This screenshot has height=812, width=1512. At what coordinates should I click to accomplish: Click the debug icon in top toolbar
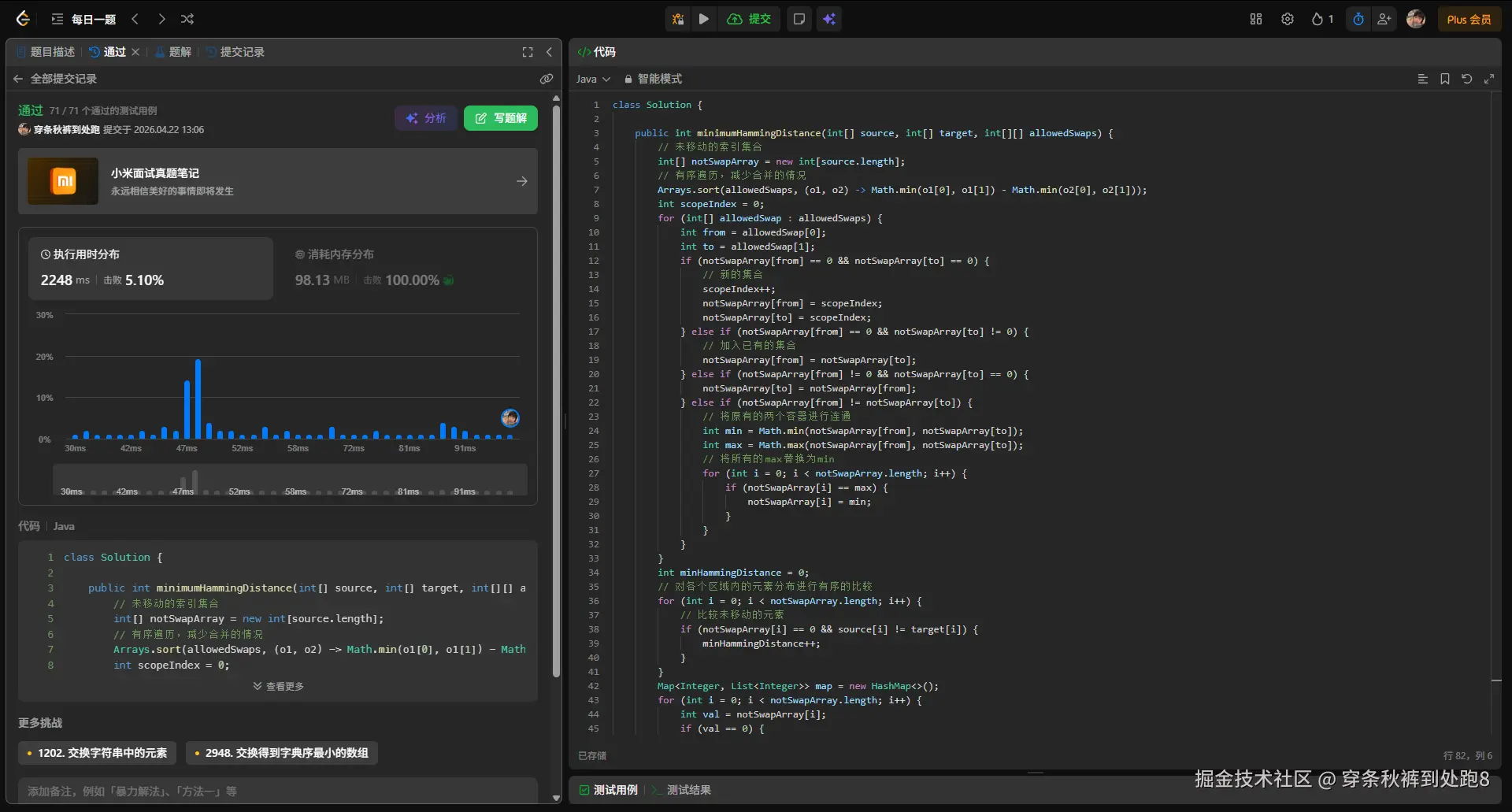(677, 19)
